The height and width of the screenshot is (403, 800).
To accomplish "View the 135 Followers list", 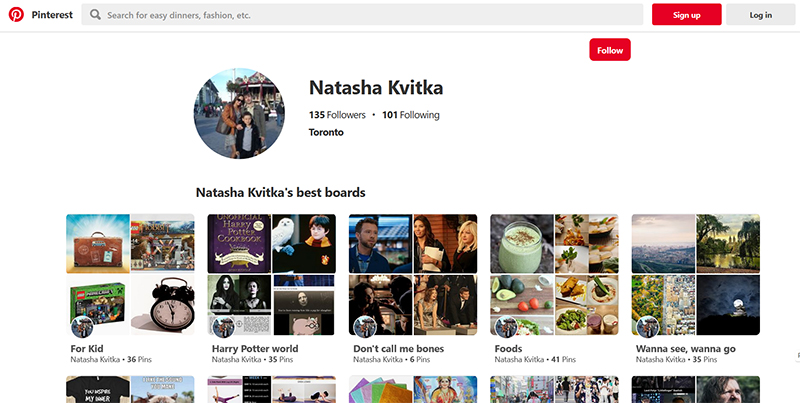I will coord(337,115).
